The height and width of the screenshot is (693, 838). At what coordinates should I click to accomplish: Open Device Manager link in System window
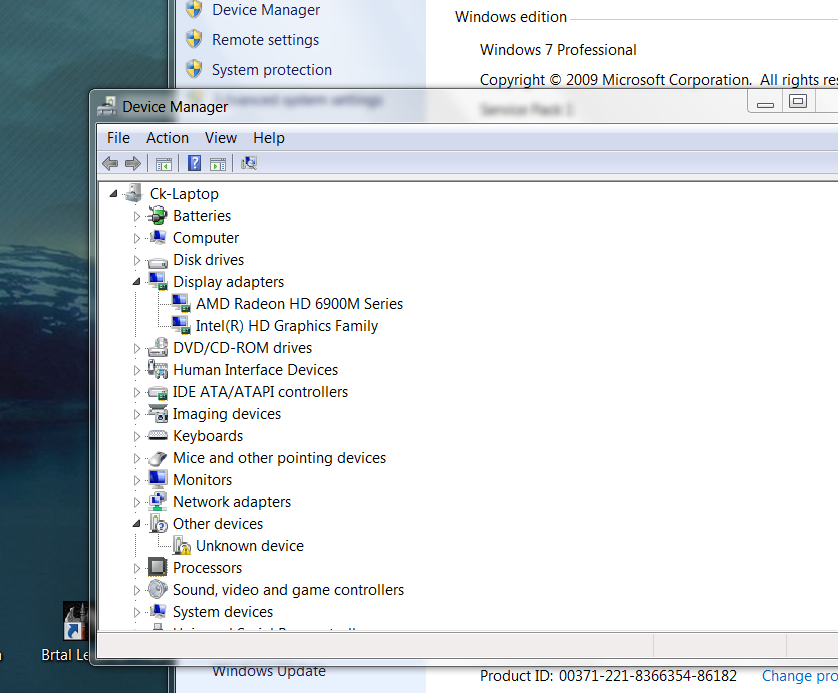(x=266, y=10)
